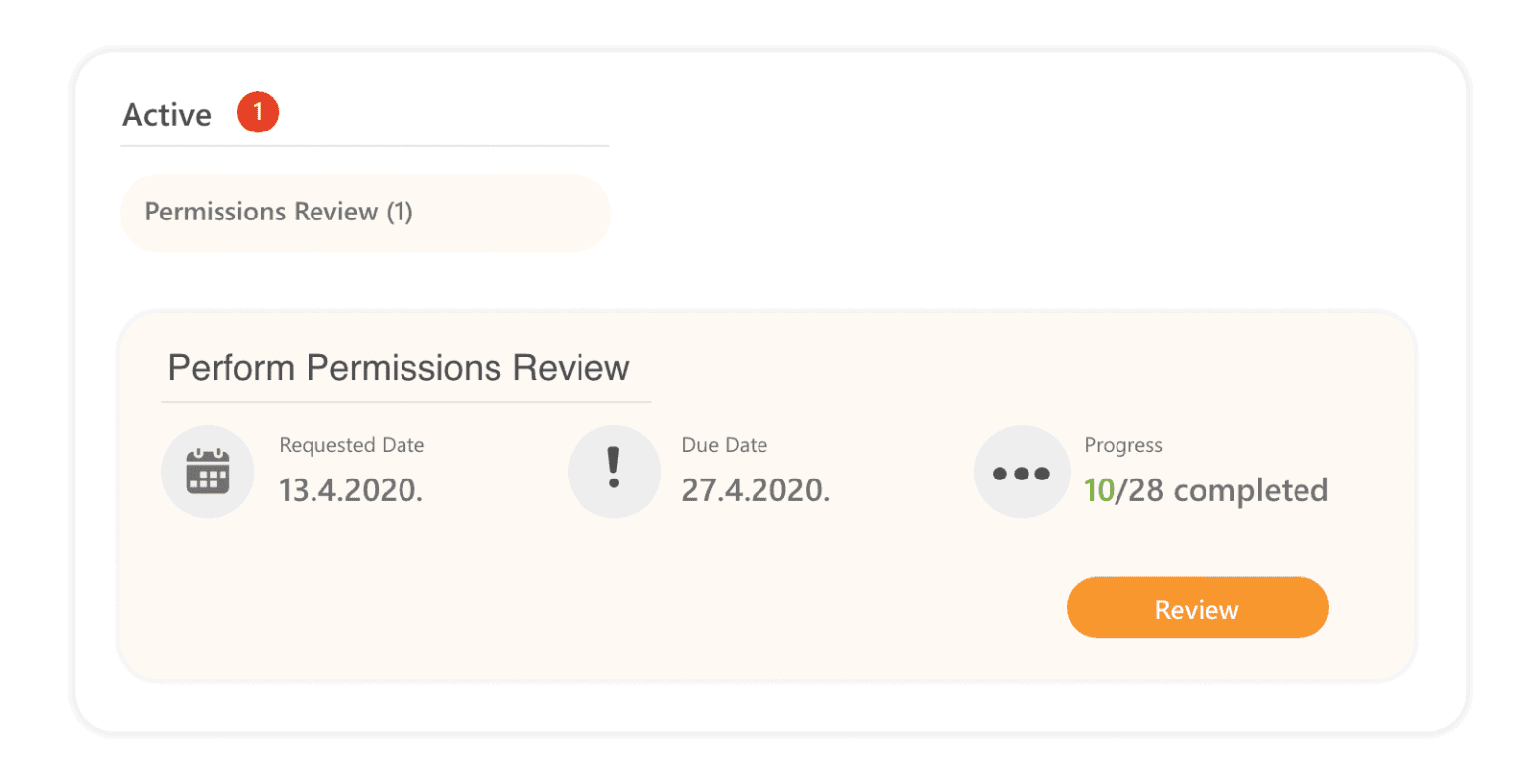Viewport: 1519px width, 784px height.
Task: Click the ellipsis icon next to Progress
Action: tap(1022, 472)
